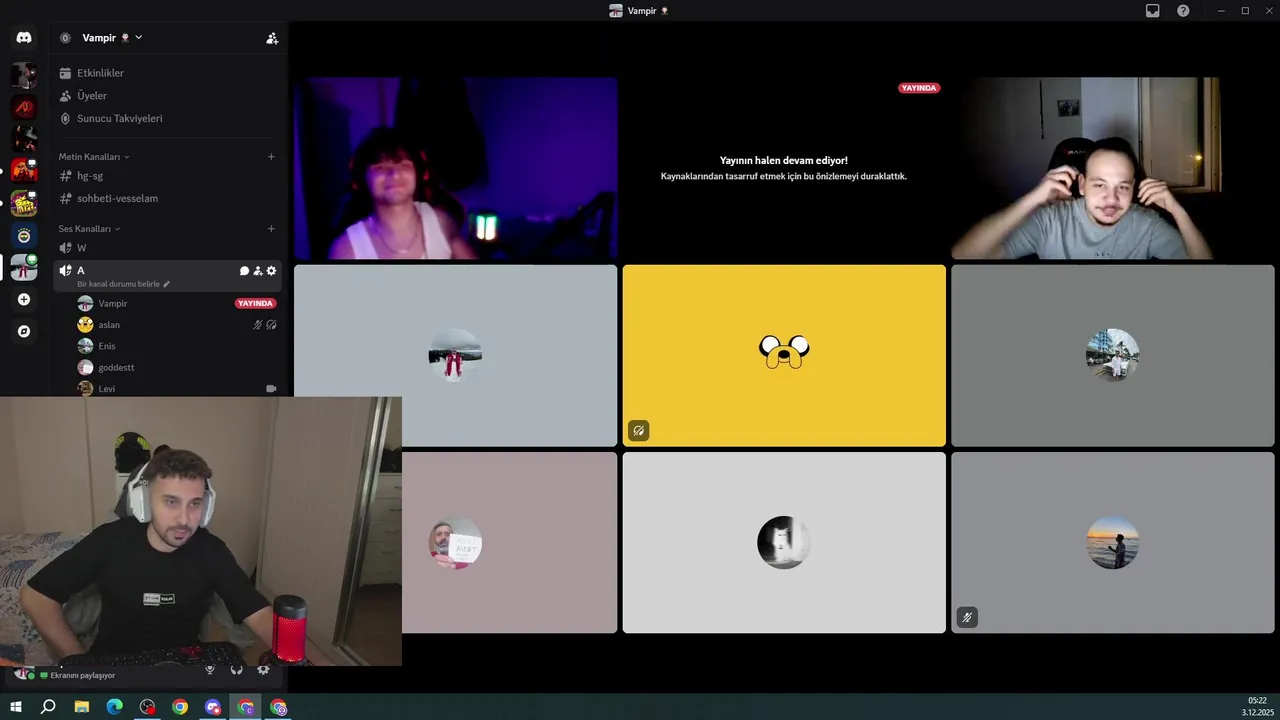The height and width of the screenshot is (720, 1280).
Task: Create a channel in Ses Kanalları
Action: coord(271,229)
